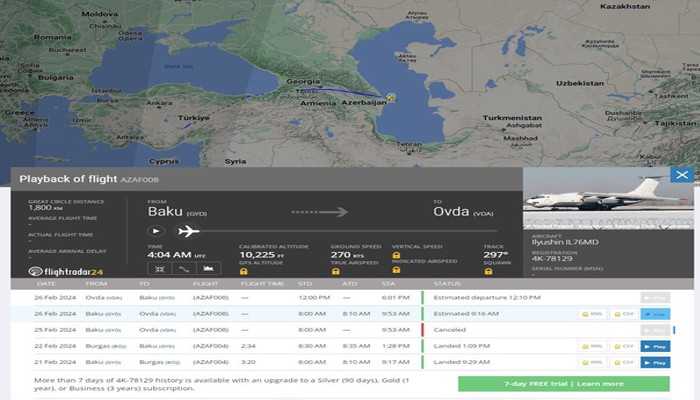
Task: Open the Burgas link in 22 Feb row
Action: pos(96,346)
